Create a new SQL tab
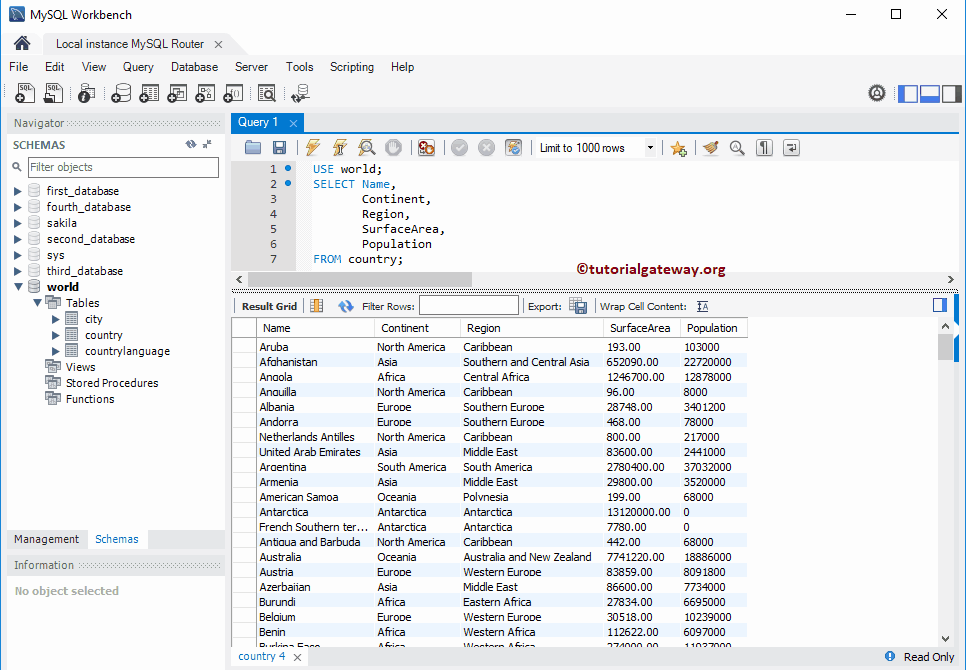The width and height of the screenshot is (966, 670). pos(26,94)
